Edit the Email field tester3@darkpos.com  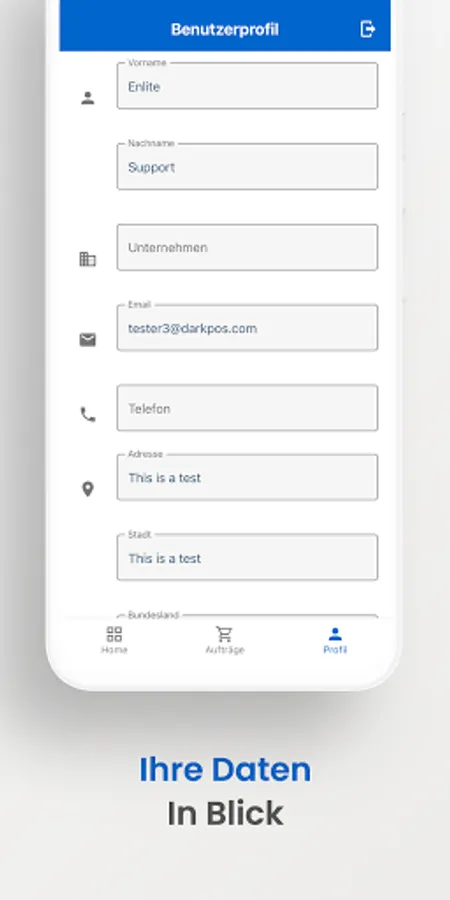click(x=247, y=328)
